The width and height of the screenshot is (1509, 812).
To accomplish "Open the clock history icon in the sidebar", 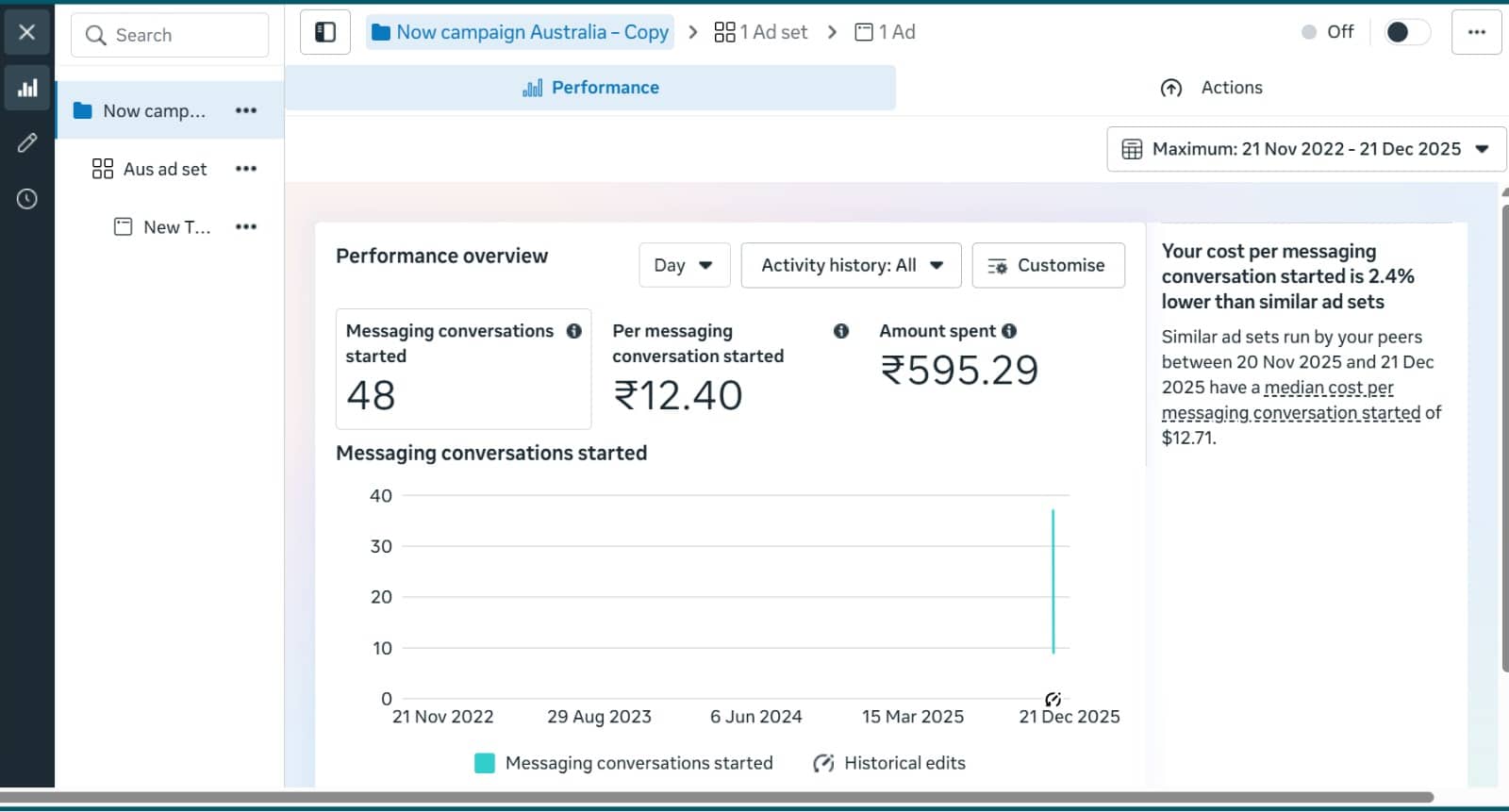I will (x=27, y=199).
